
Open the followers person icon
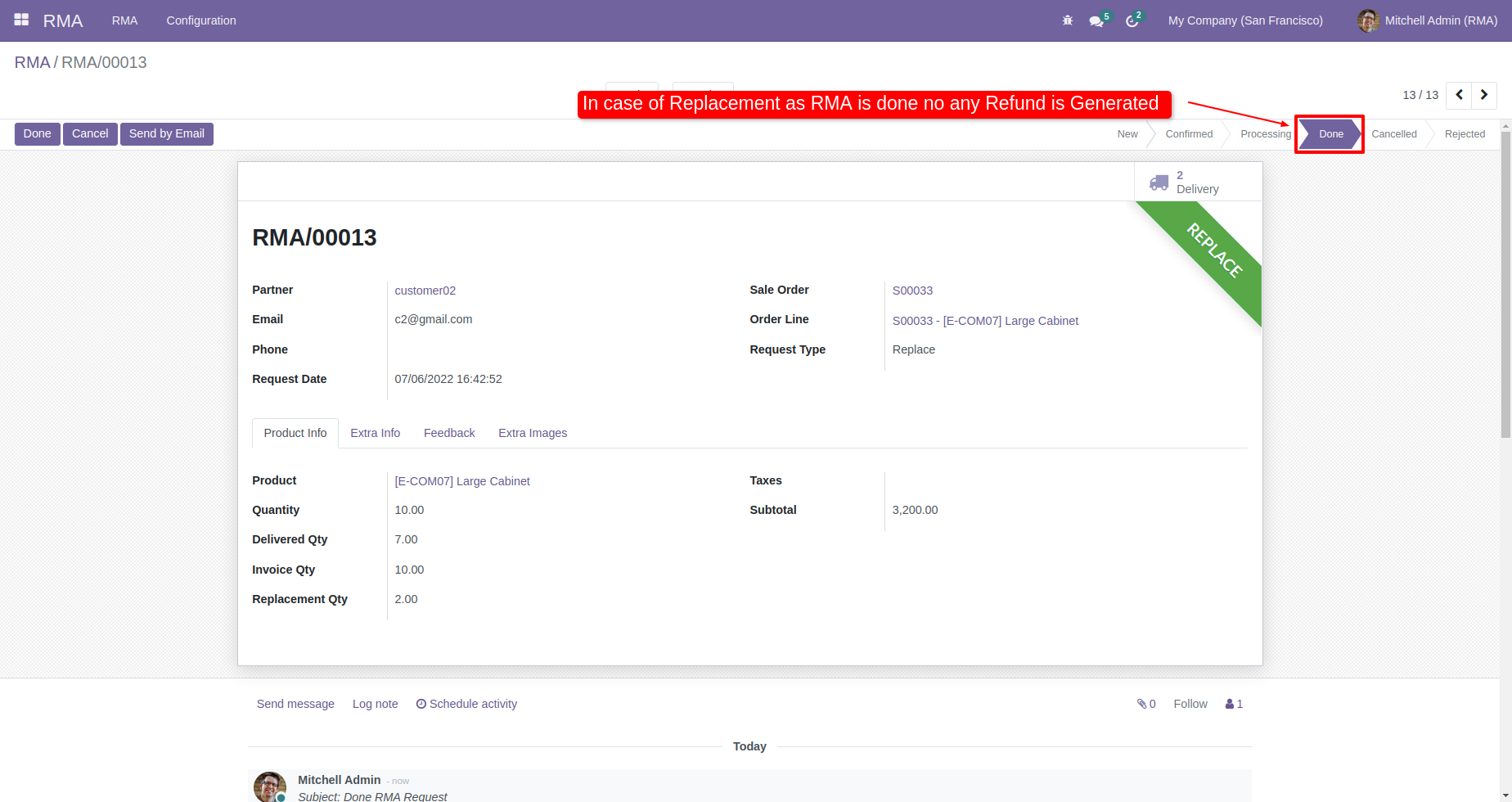point(1229,704)
